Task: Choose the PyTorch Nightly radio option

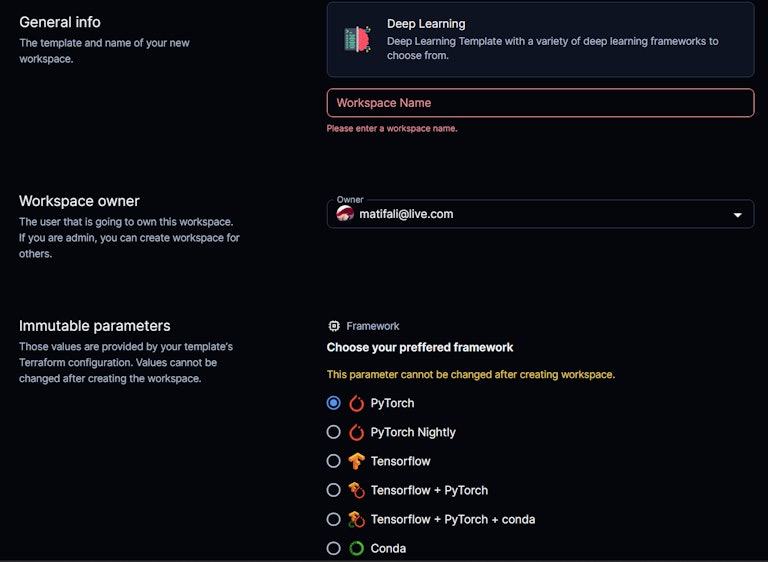Action: [x=334, y=433]
